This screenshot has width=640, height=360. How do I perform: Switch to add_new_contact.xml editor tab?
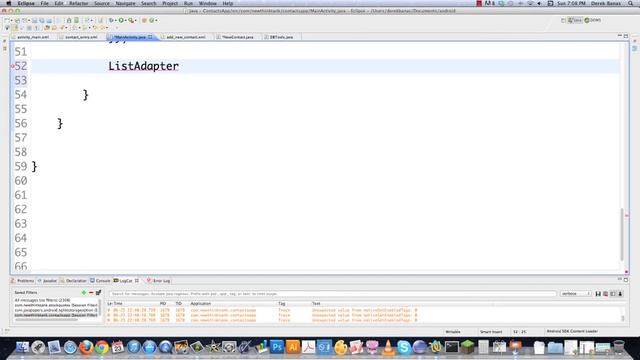click(186, 37)
